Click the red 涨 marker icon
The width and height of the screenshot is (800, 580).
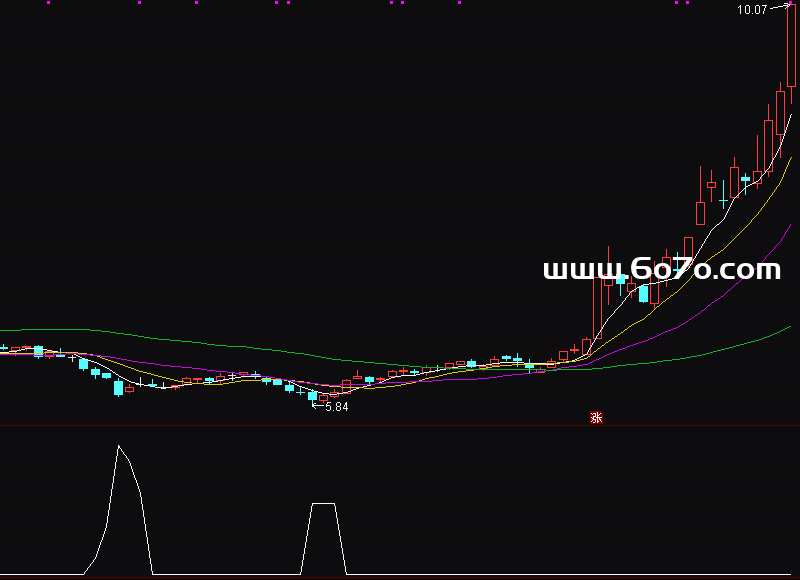coord(597,418)
